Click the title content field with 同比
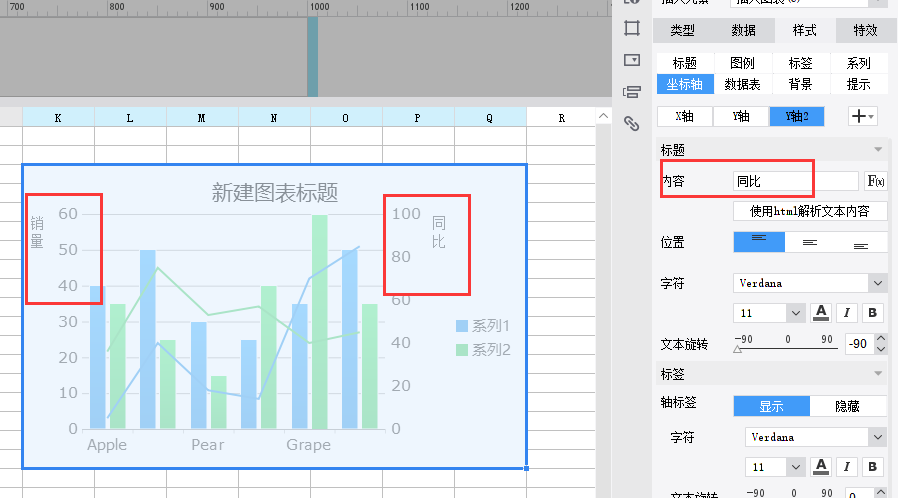 point(795,181)
